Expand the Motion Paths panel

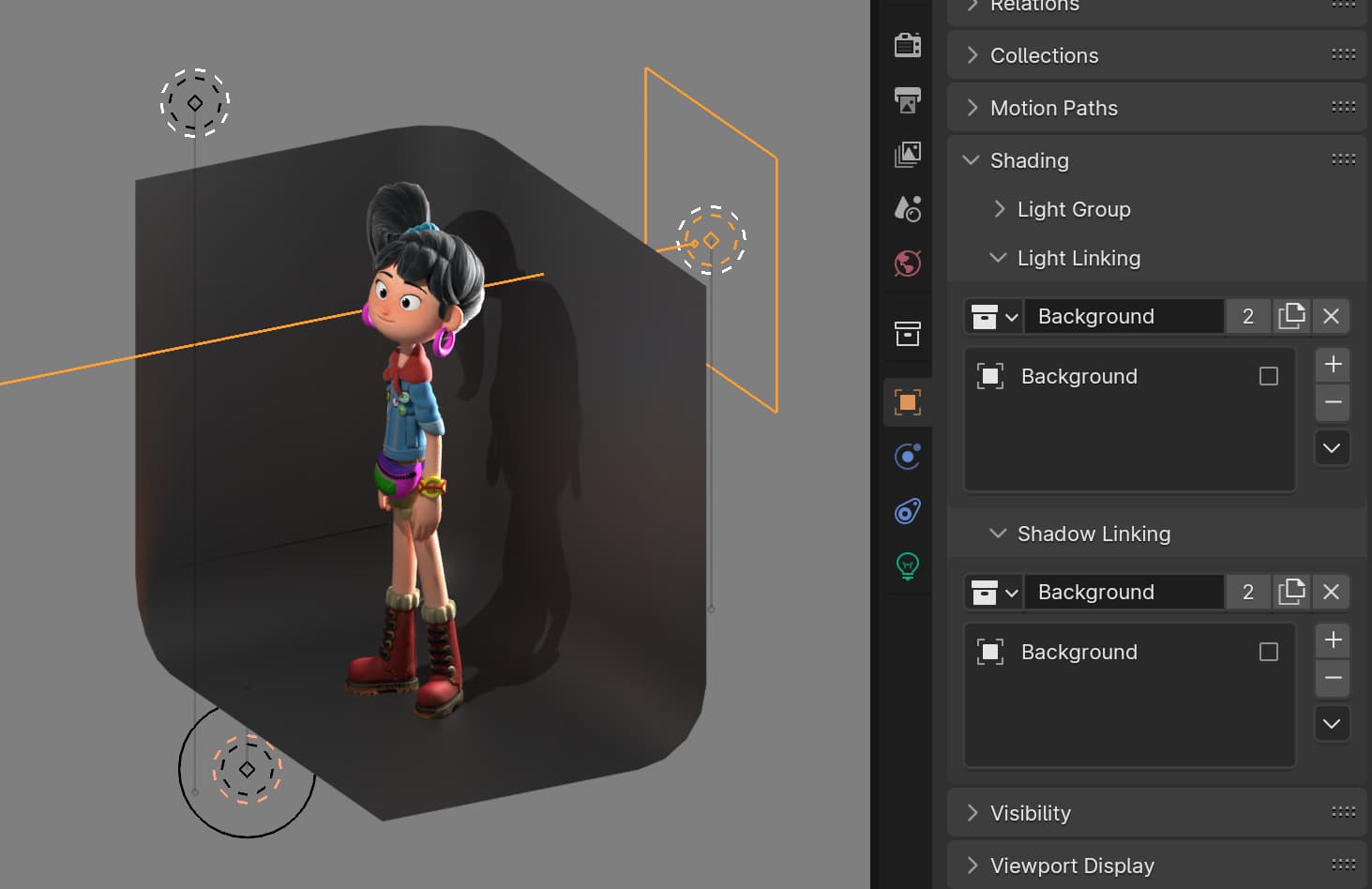tap(1053, 108)
